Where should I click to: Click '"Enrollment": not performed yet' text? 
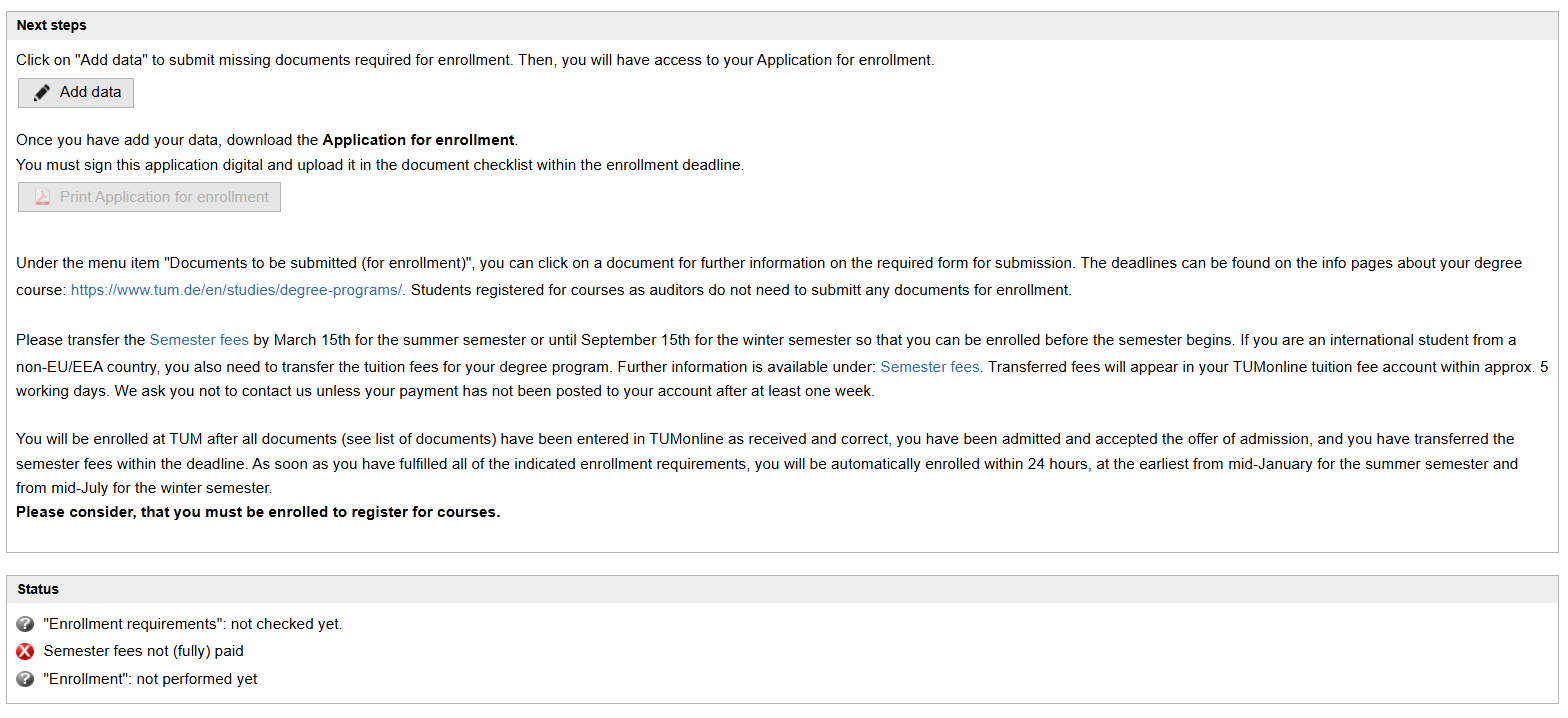coord(151,679)
